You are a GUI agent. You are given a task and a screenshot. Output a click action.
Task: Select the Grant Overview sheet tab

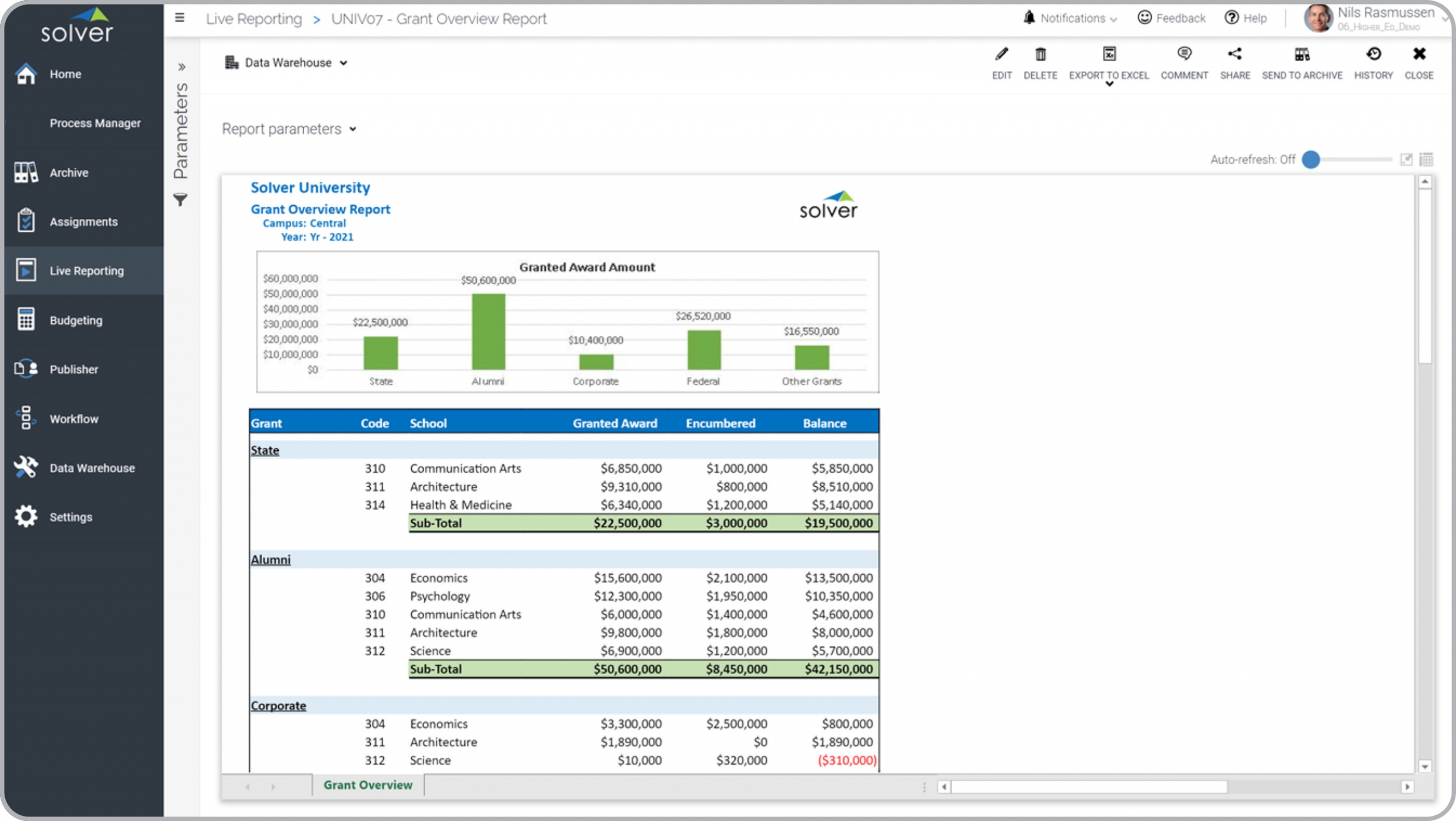point(367,785)
